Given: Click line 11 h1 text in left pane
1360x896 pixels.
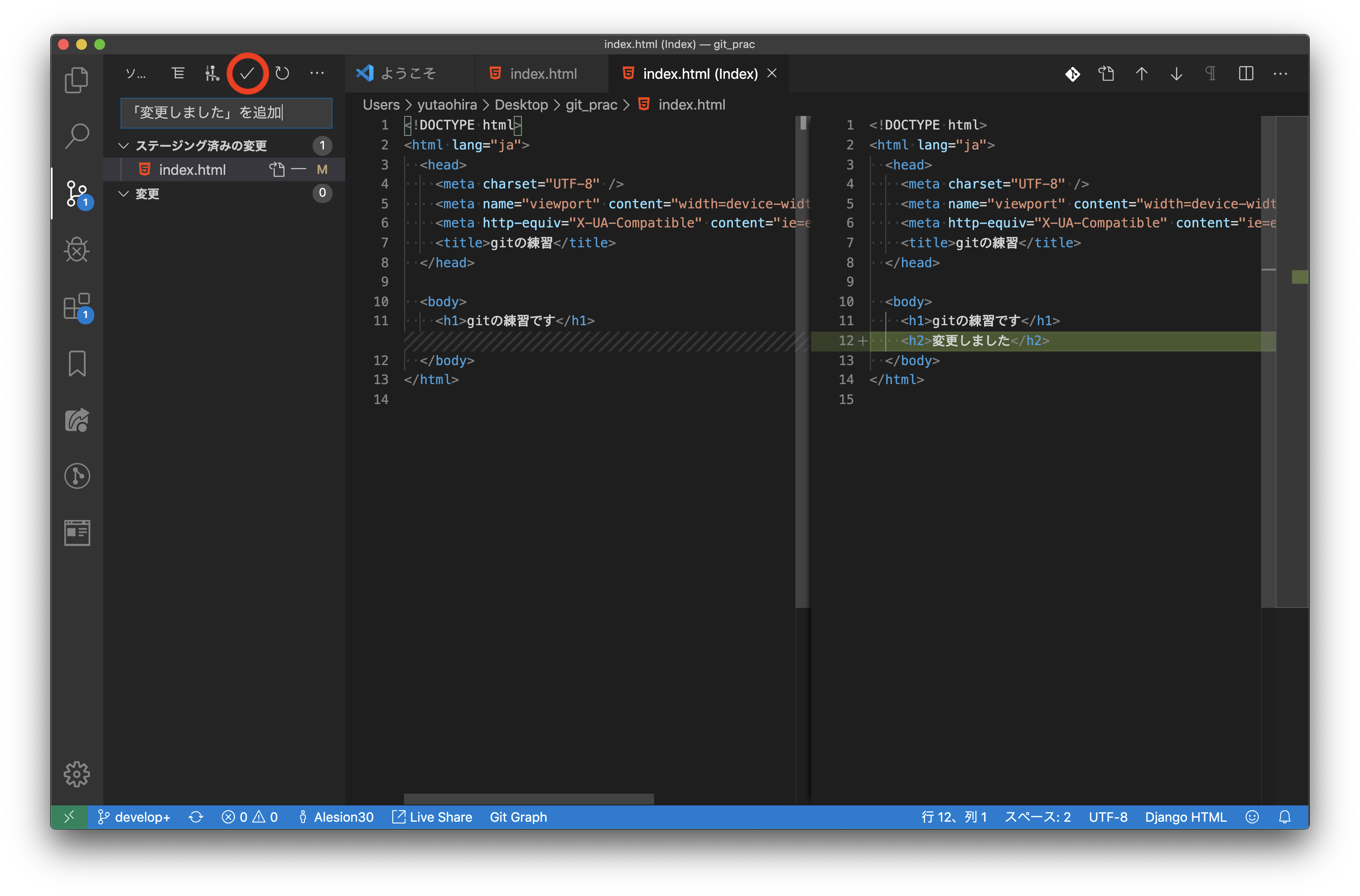Looking at the screenshot, I should click(x=515, y=321).
